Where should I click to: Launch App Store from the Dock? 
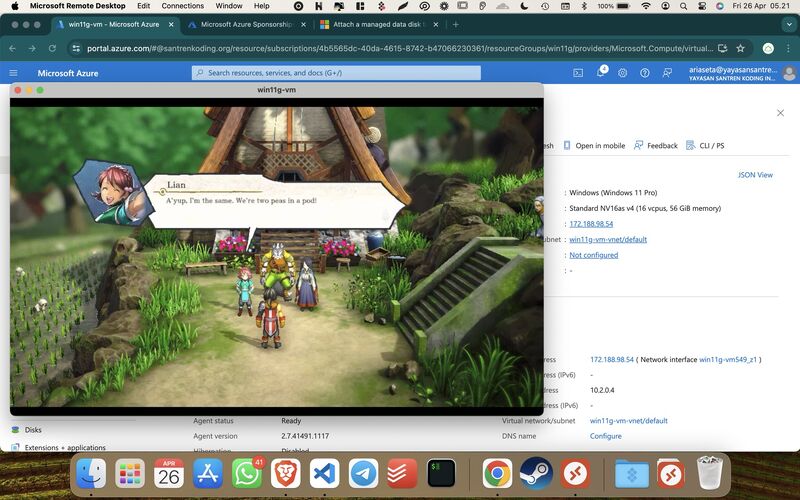pos(208,473)
